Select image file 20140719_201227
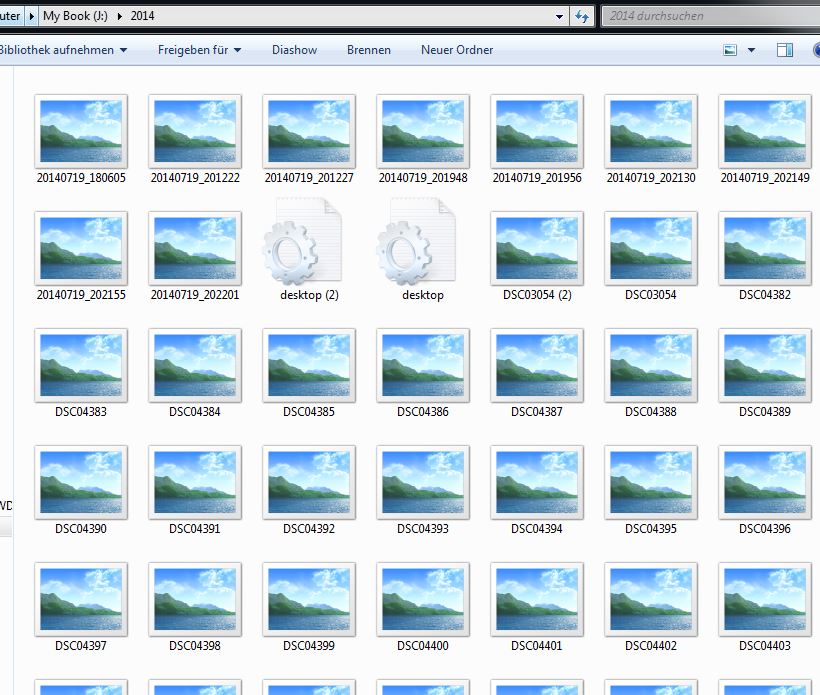Viewport: 820px width, 695px height. [x=309, y=139]
